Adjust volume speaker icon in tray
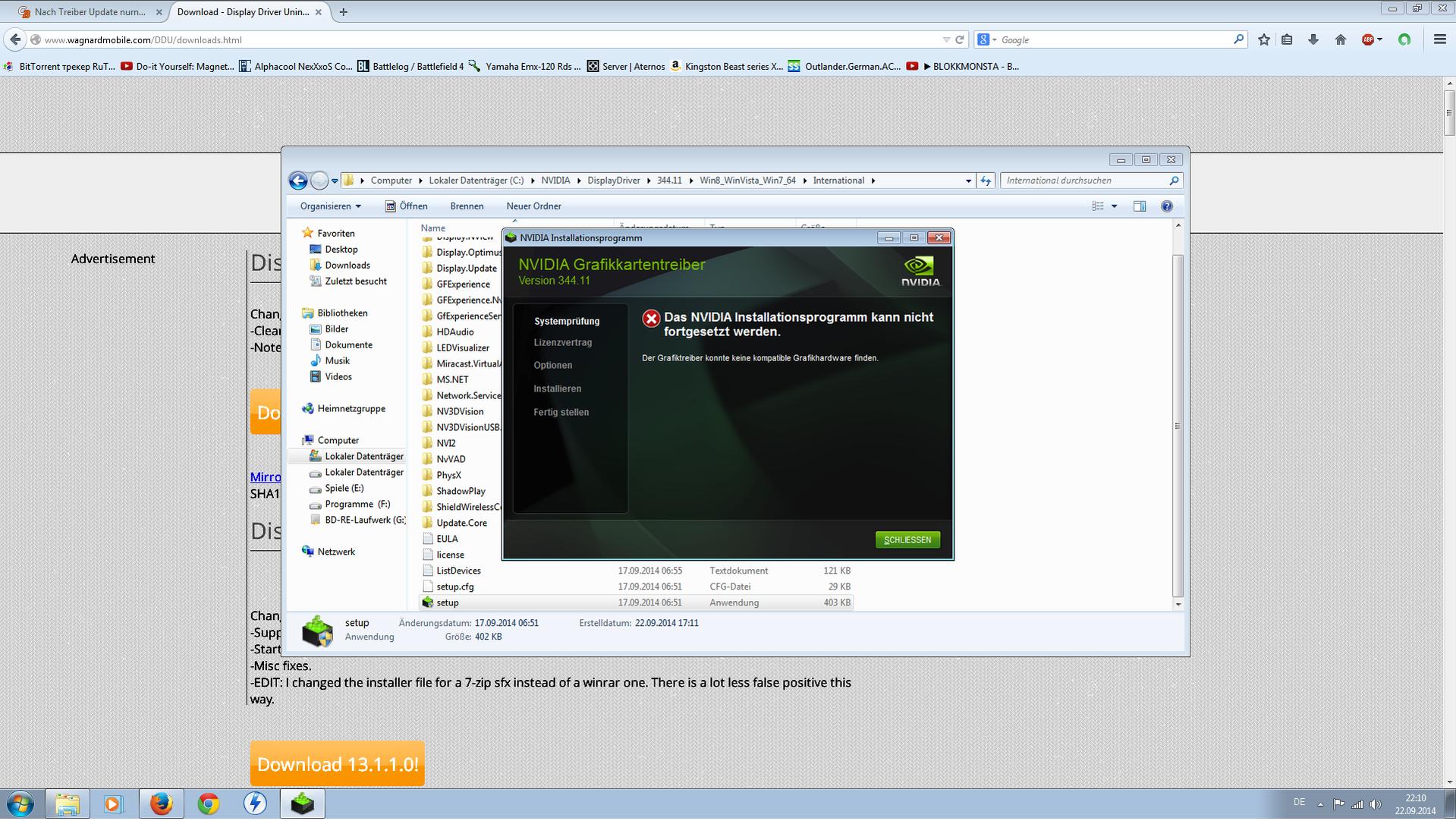Image resolution: width=1456 pixels, height=821 pixels. pyautogui.click(x=1375, y=804)
